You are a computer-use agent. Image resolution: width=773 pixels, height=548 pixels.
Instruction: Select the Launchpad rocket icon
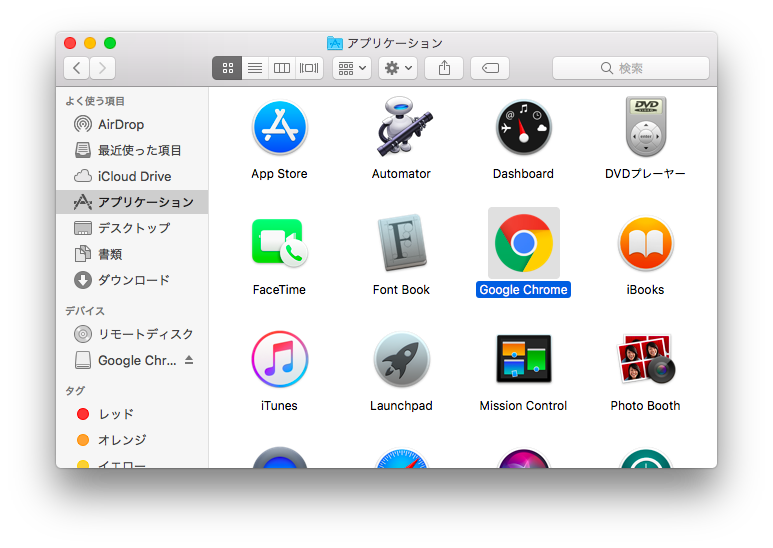click(402, 359)
